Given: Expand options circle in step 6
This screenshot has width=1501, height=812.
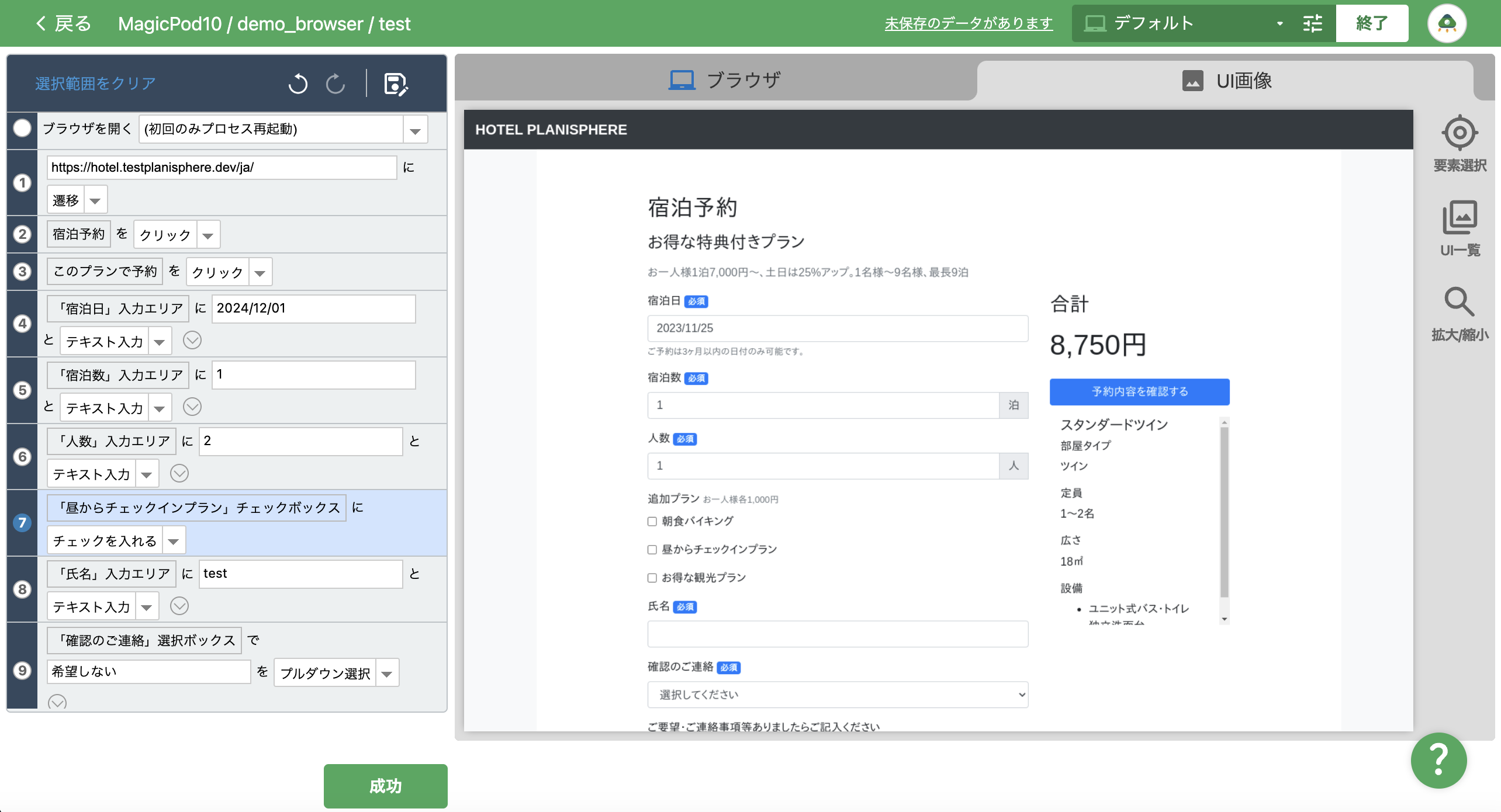Looking at the screenshot, I should tap(179, 473).
